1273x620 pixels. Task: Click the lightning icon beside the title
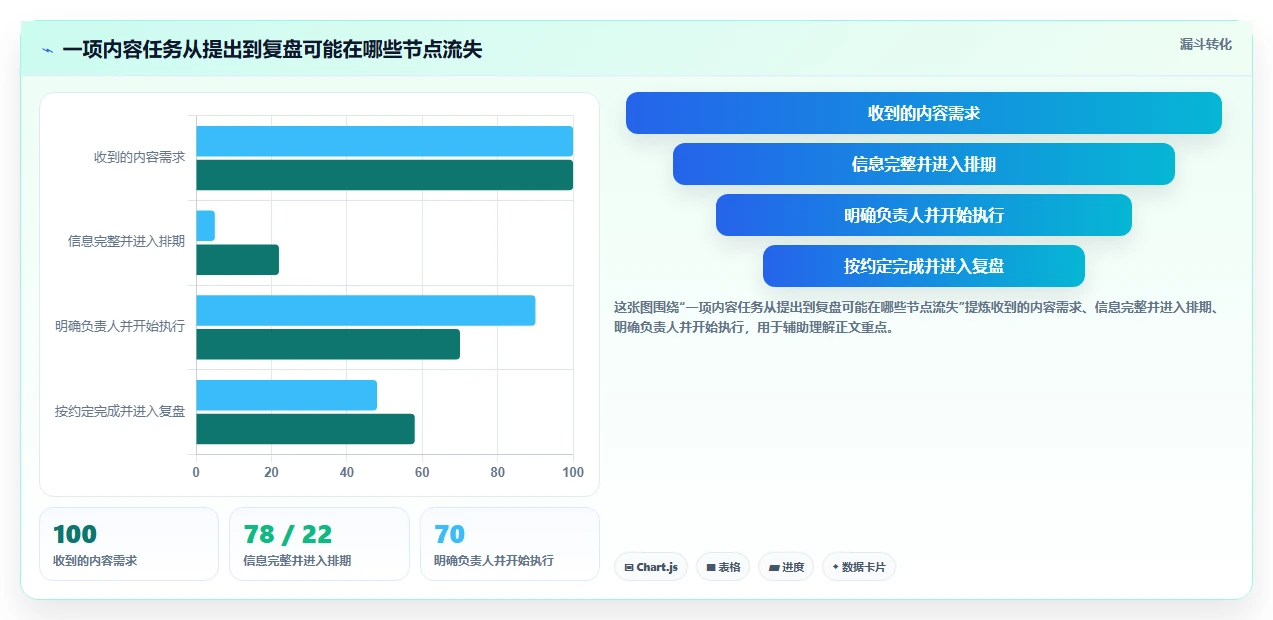point(47,49)
